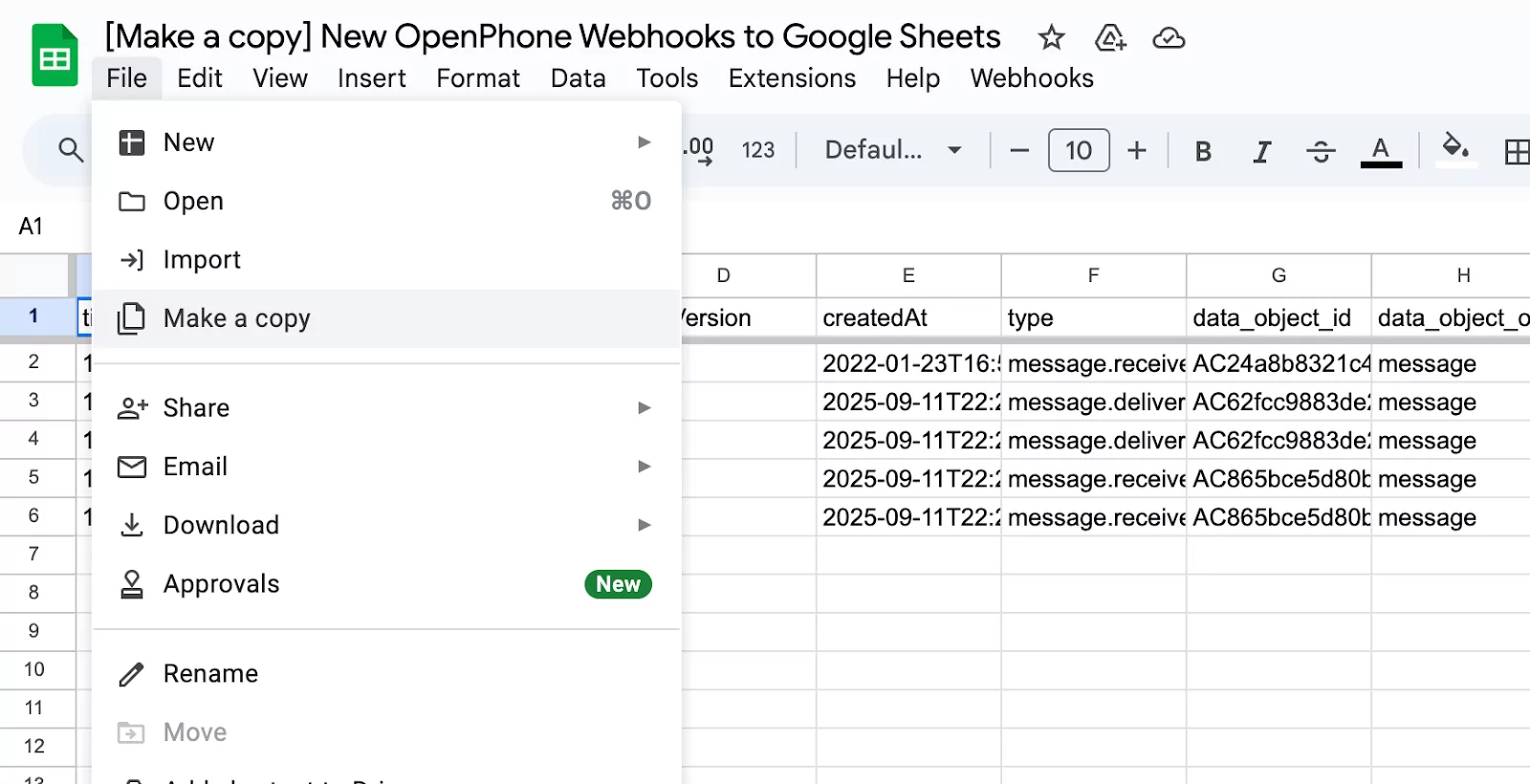Click the font size field showing 10

[1079, 150]
